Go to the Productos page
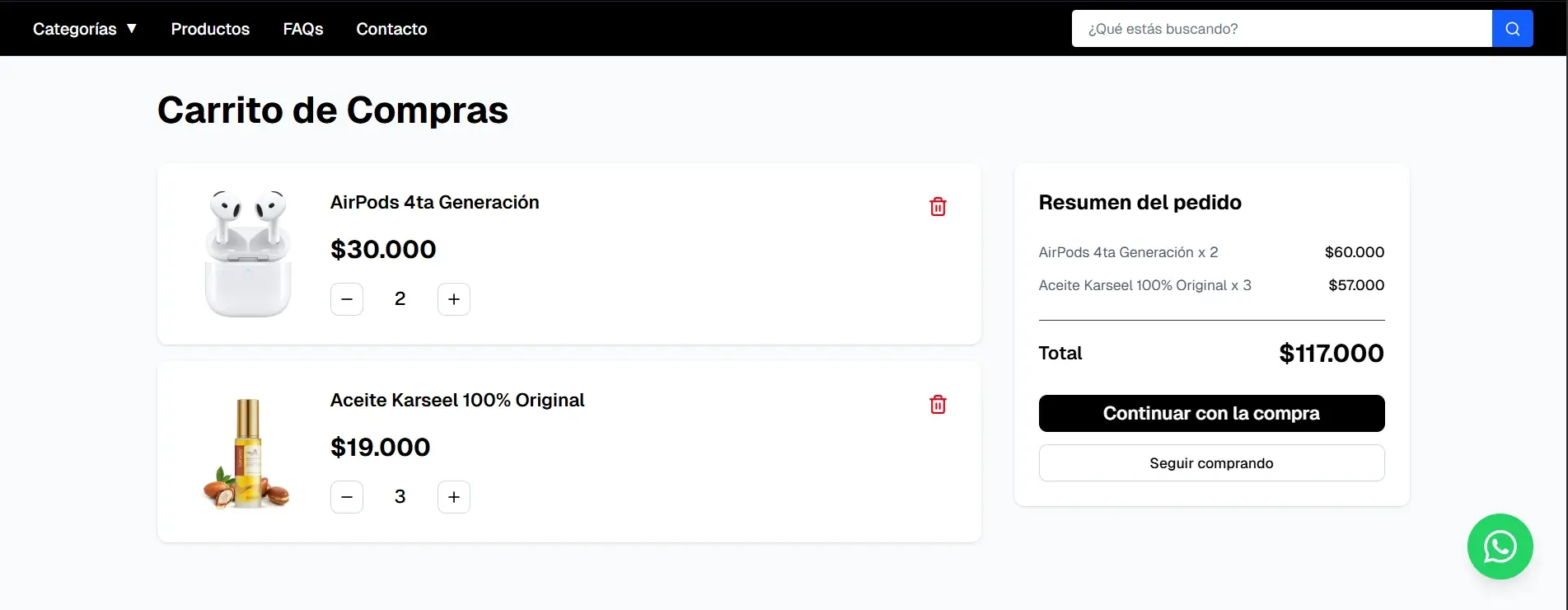1568x610 pixels. point(210,29)
